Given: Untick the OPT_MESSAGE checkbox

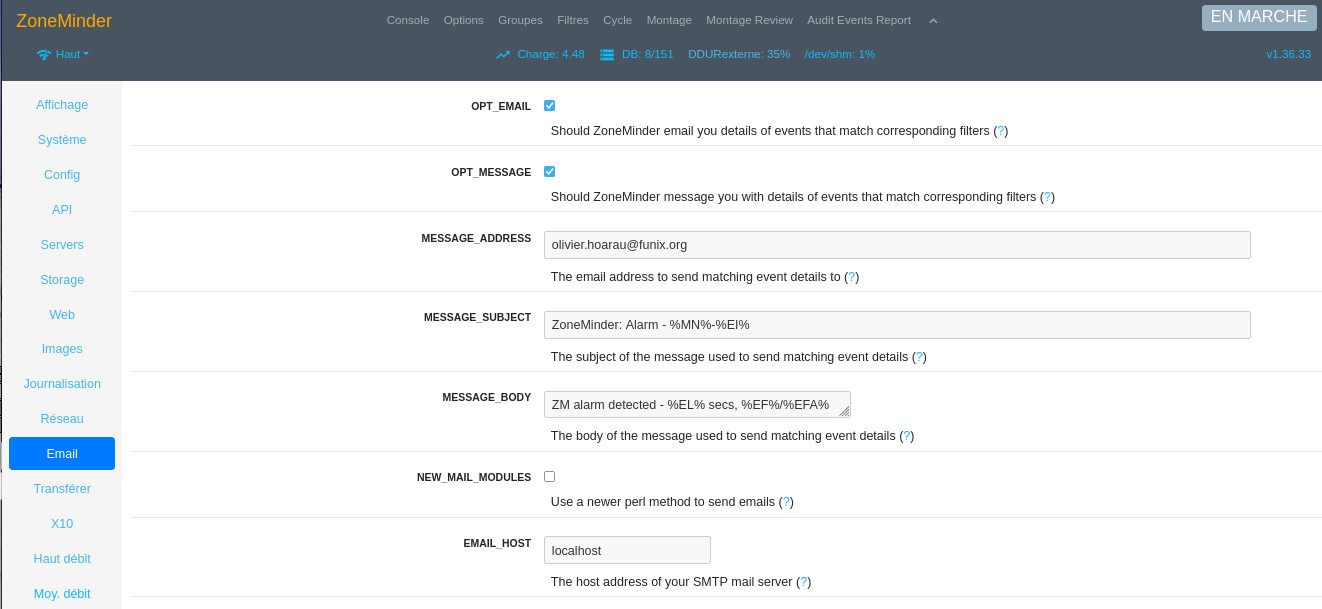Looking at the screenshot, I should click(x=549, y=171).
